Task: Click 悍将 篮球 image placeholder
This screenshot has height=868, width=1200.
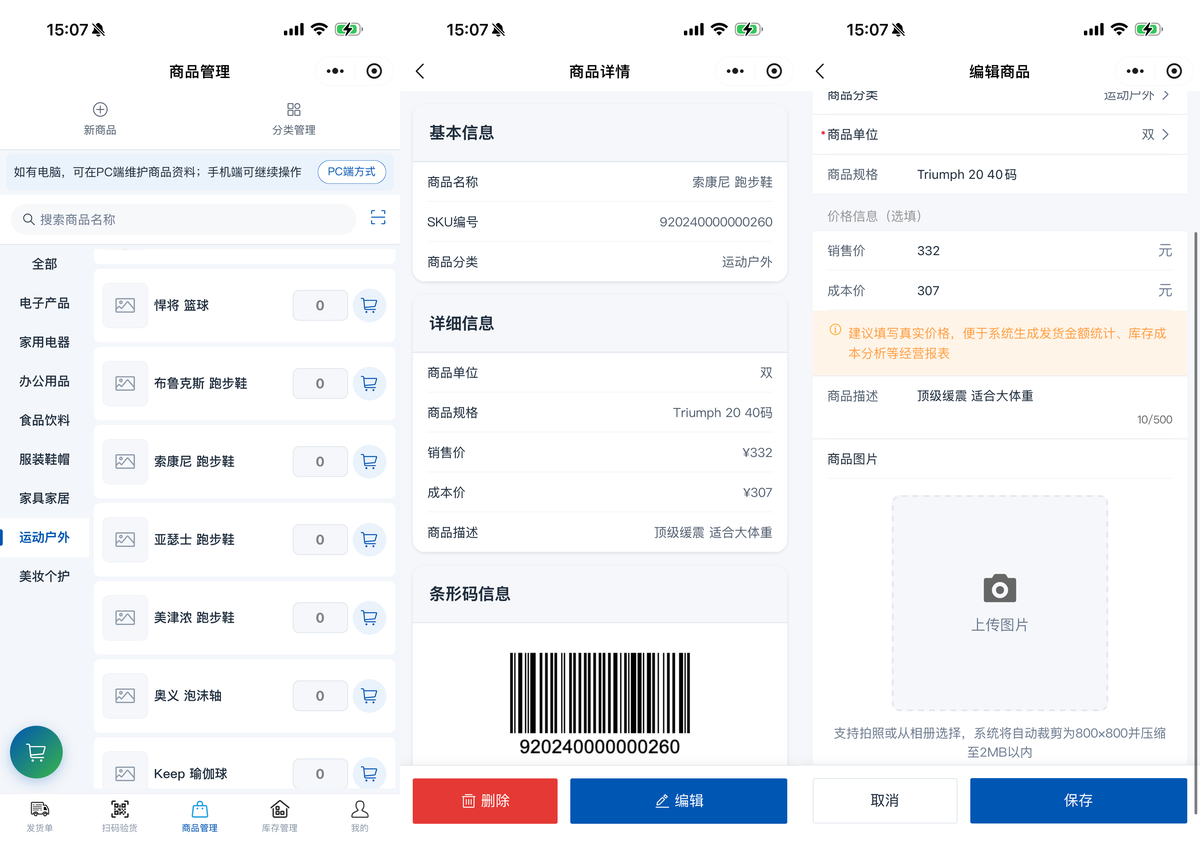Action: tap(125, 306)
